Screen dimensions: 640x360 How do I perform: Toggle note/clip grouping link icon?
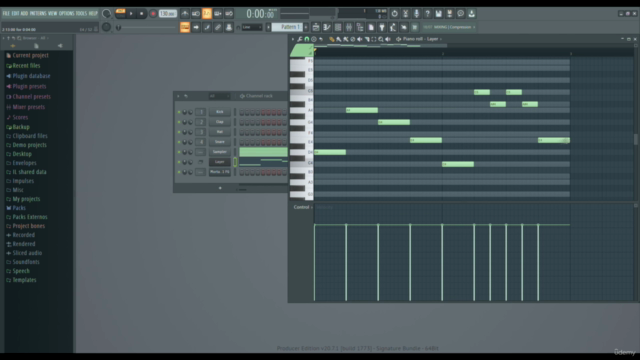[218, 27]
